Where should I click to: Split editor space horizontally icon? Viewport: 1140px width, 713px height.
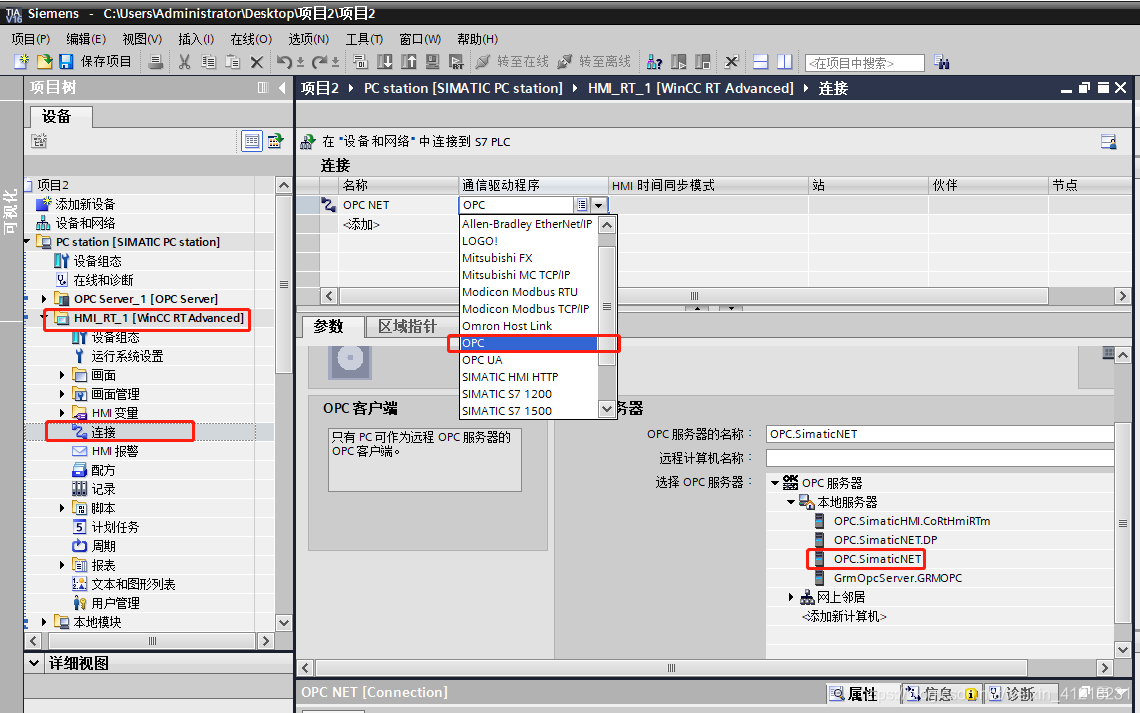tap(760, 62)
